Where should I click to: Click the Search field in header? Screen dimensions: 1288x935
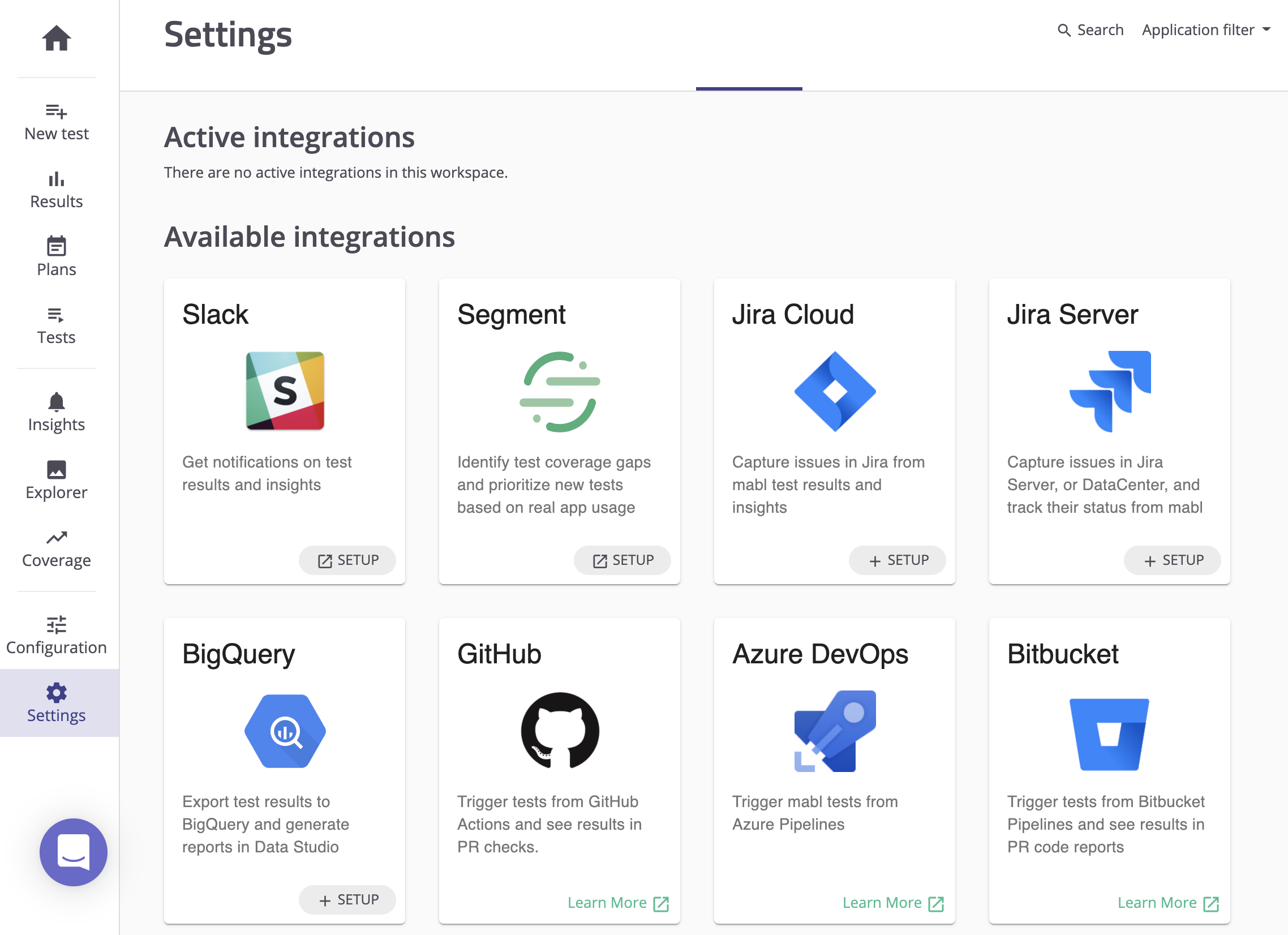[x=1090, y=29]
